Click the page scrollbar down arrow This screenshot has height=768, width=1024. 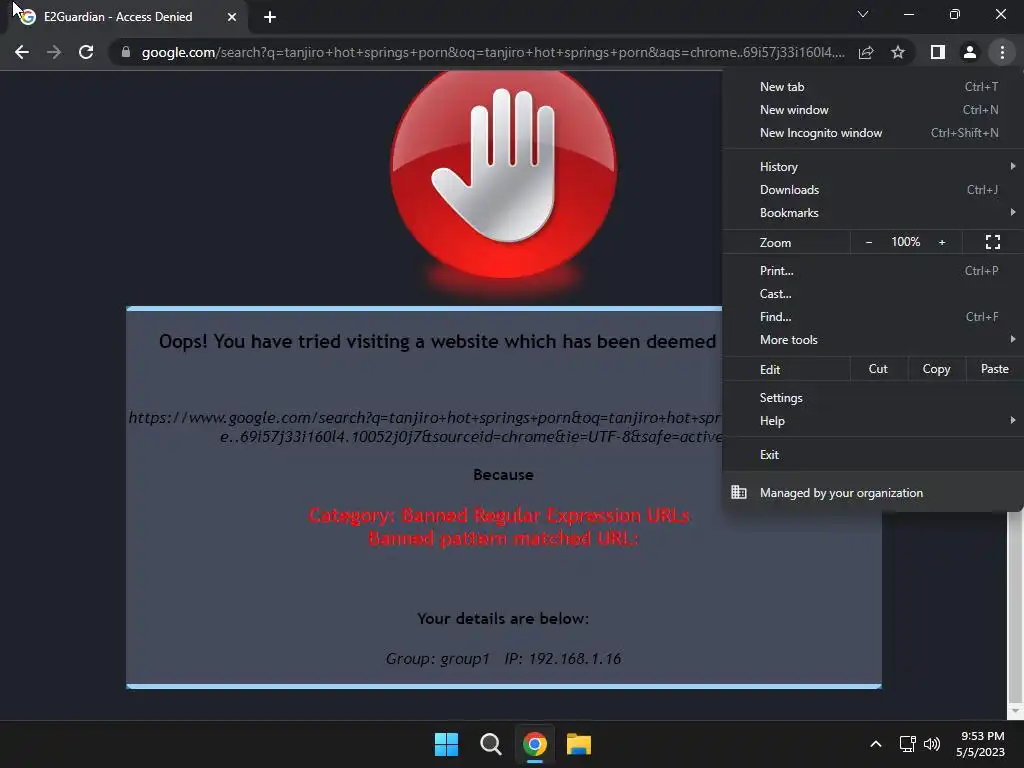(1015, 711)
